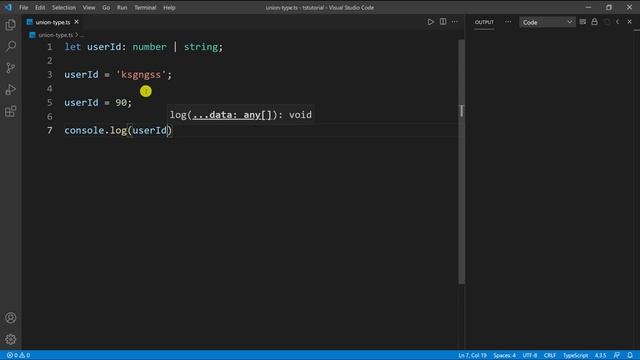
Task: Click the let keyword on line 1
Action: point(73,47)
